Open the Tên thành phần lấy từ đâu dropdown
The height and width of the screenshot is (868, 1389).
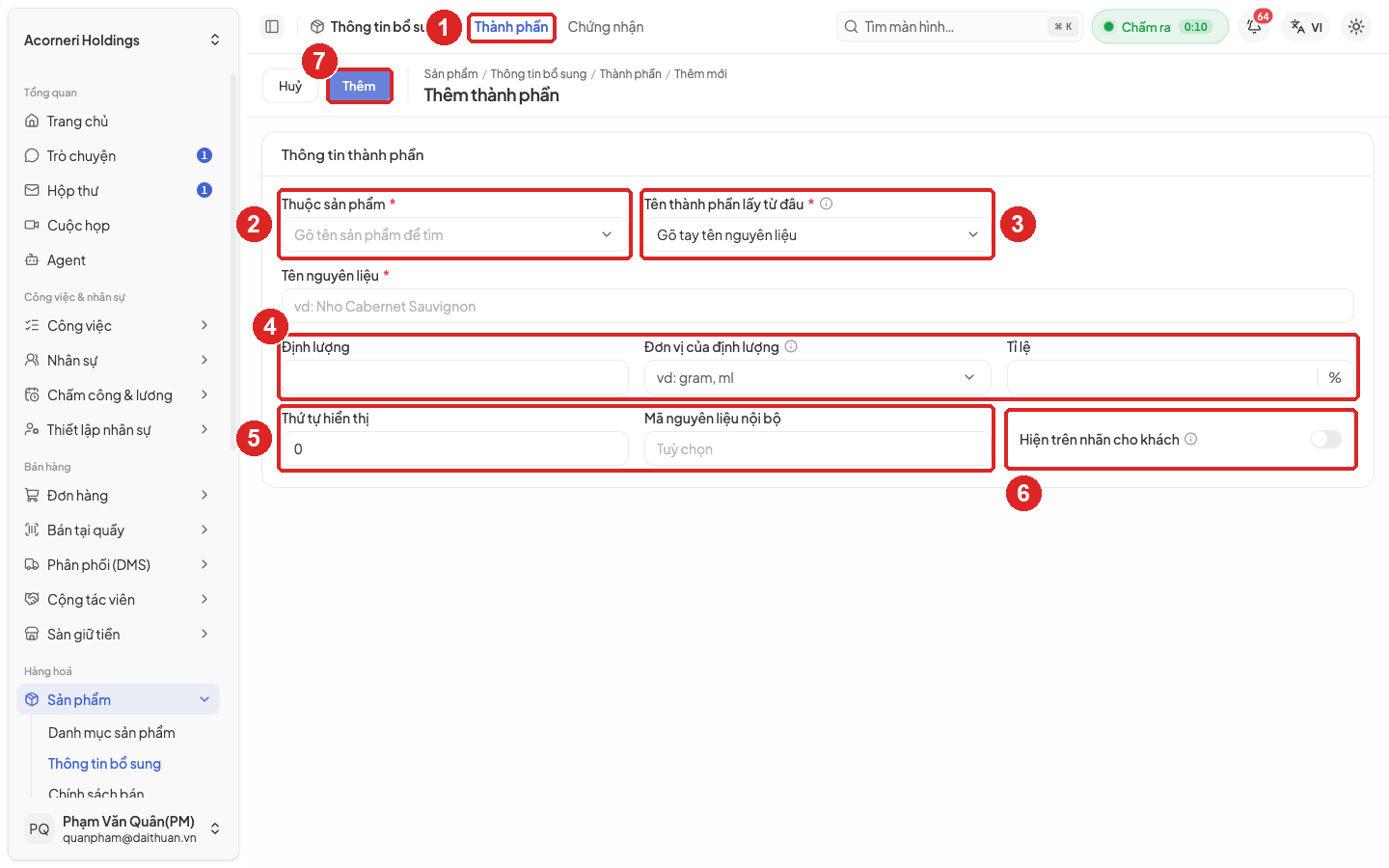pos(818,235)
